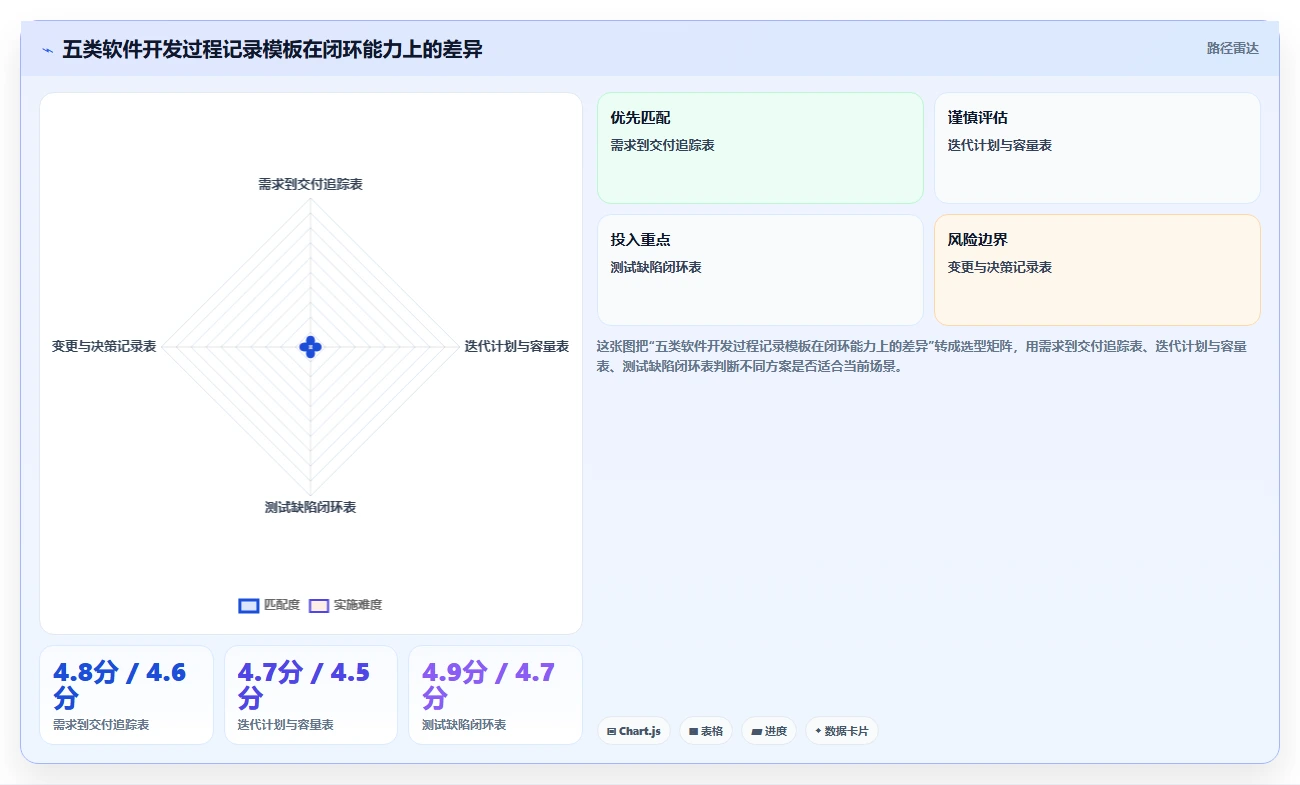The image size is (1300, 785).
Task: Click 测试缺陷闭环表 text in 投入重点 card
Action: (656, 267)
